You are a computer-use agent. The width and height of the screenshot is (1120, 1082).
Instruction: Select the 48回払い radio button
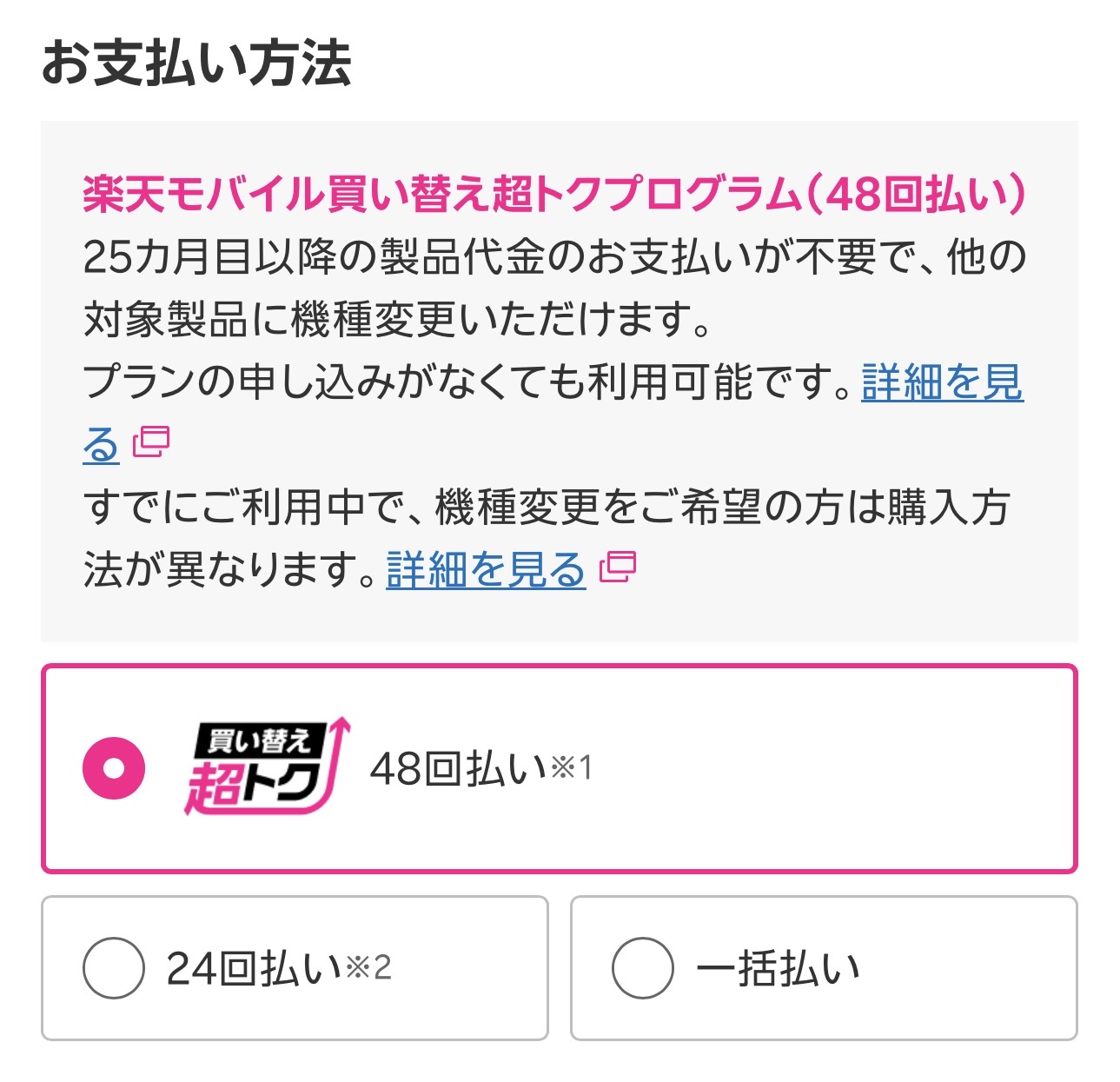114,768
